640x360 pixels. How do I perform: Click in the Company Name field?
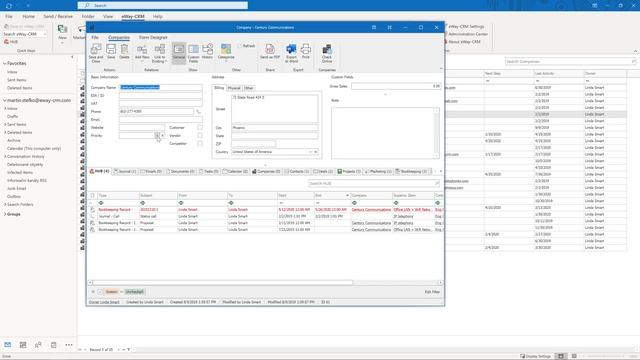click(x=160, y=87)
